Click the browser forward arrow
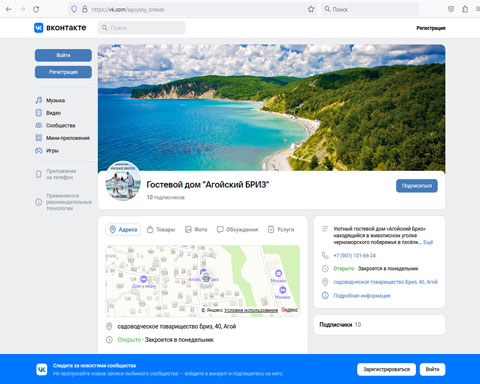The height and width of the screenshot is (384, 480). click(x=22, y=9)
